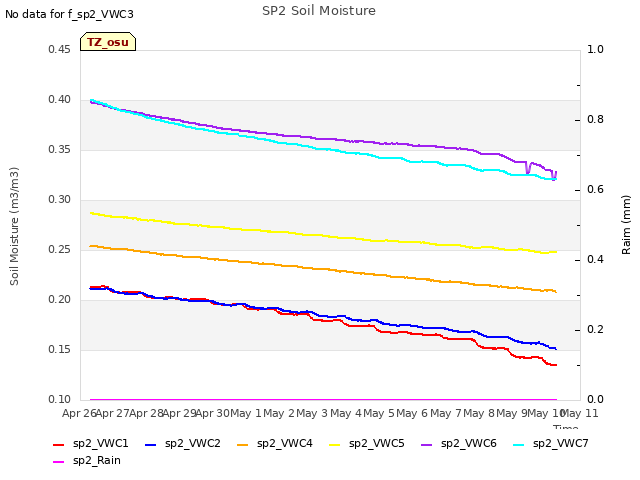Click the 0.15 left axis tick label
640x480 pixels.
(x=59, y=350)
